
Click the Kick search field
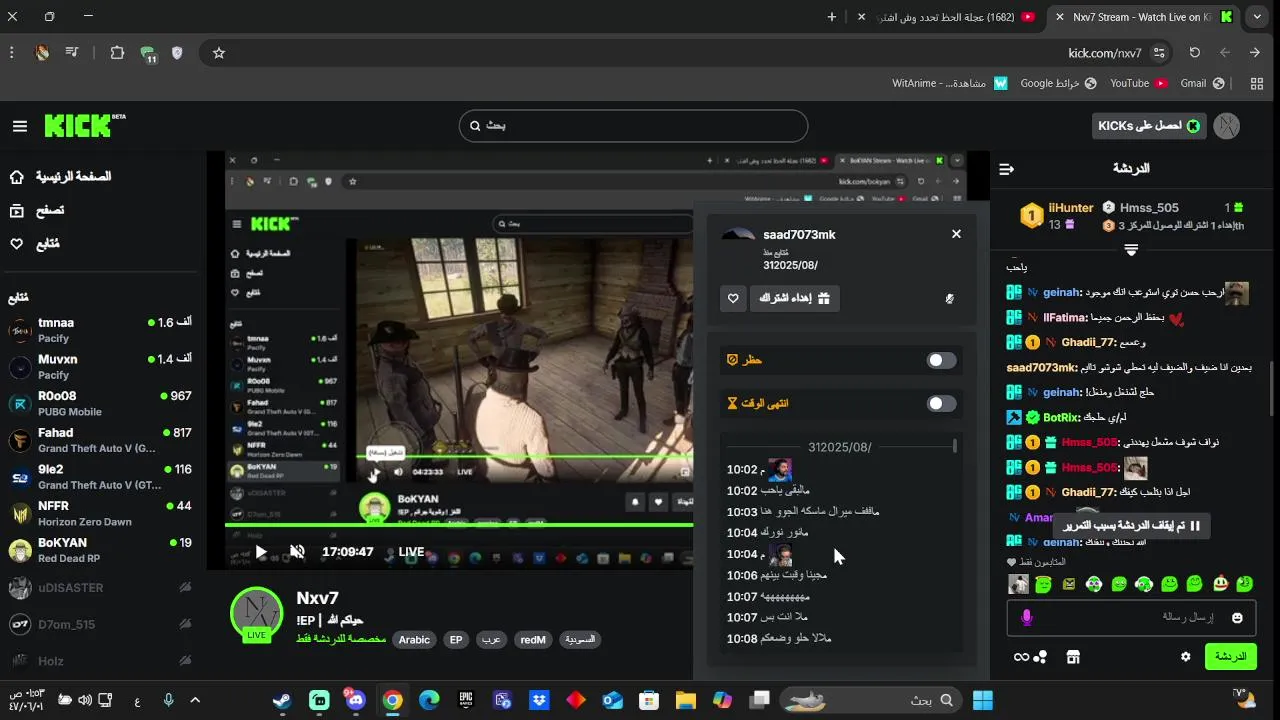pyautogui.click(x=633, y=126)
